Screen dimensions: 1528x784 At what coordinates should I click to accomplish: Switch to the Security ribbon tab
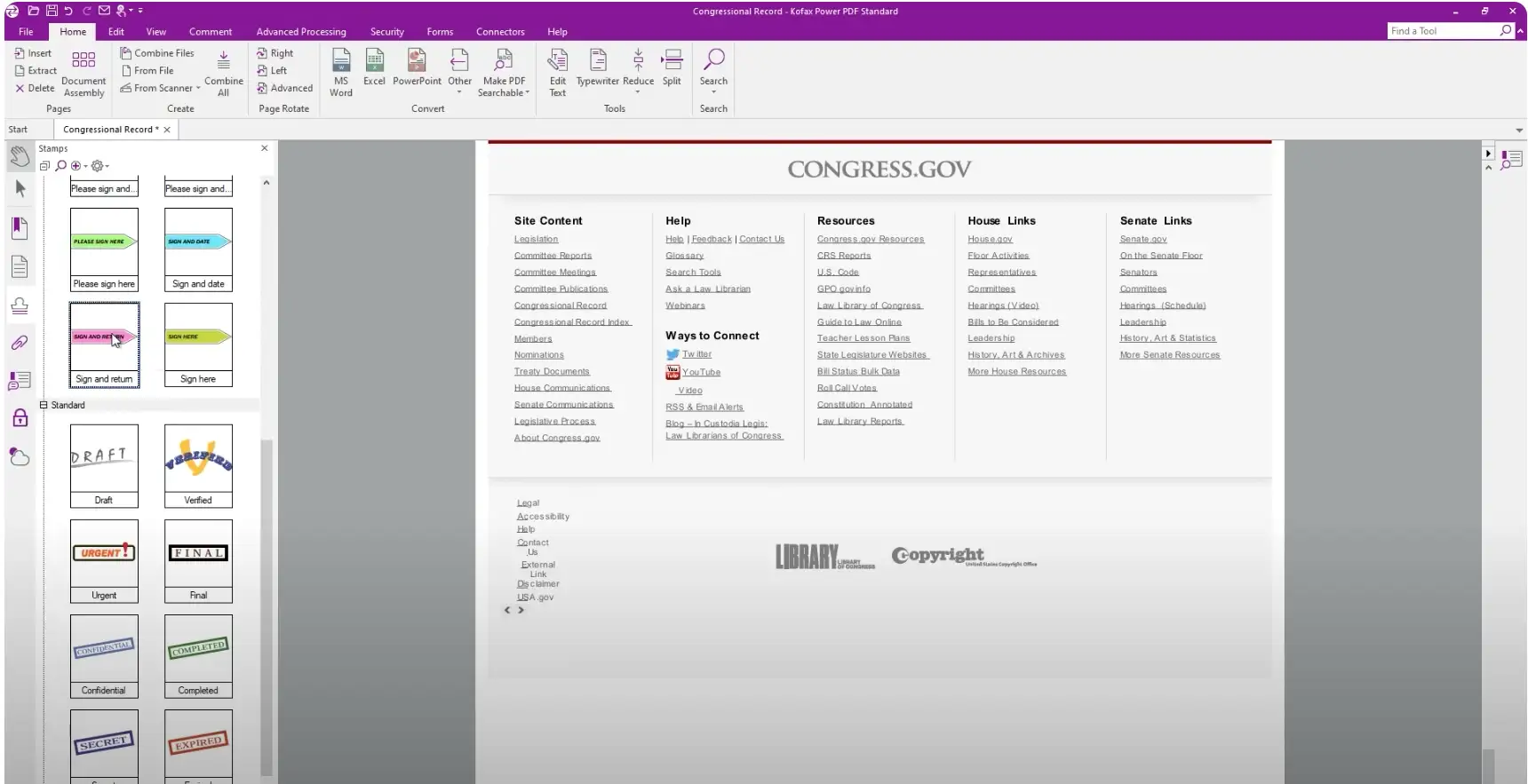click(x=386, y=32)
